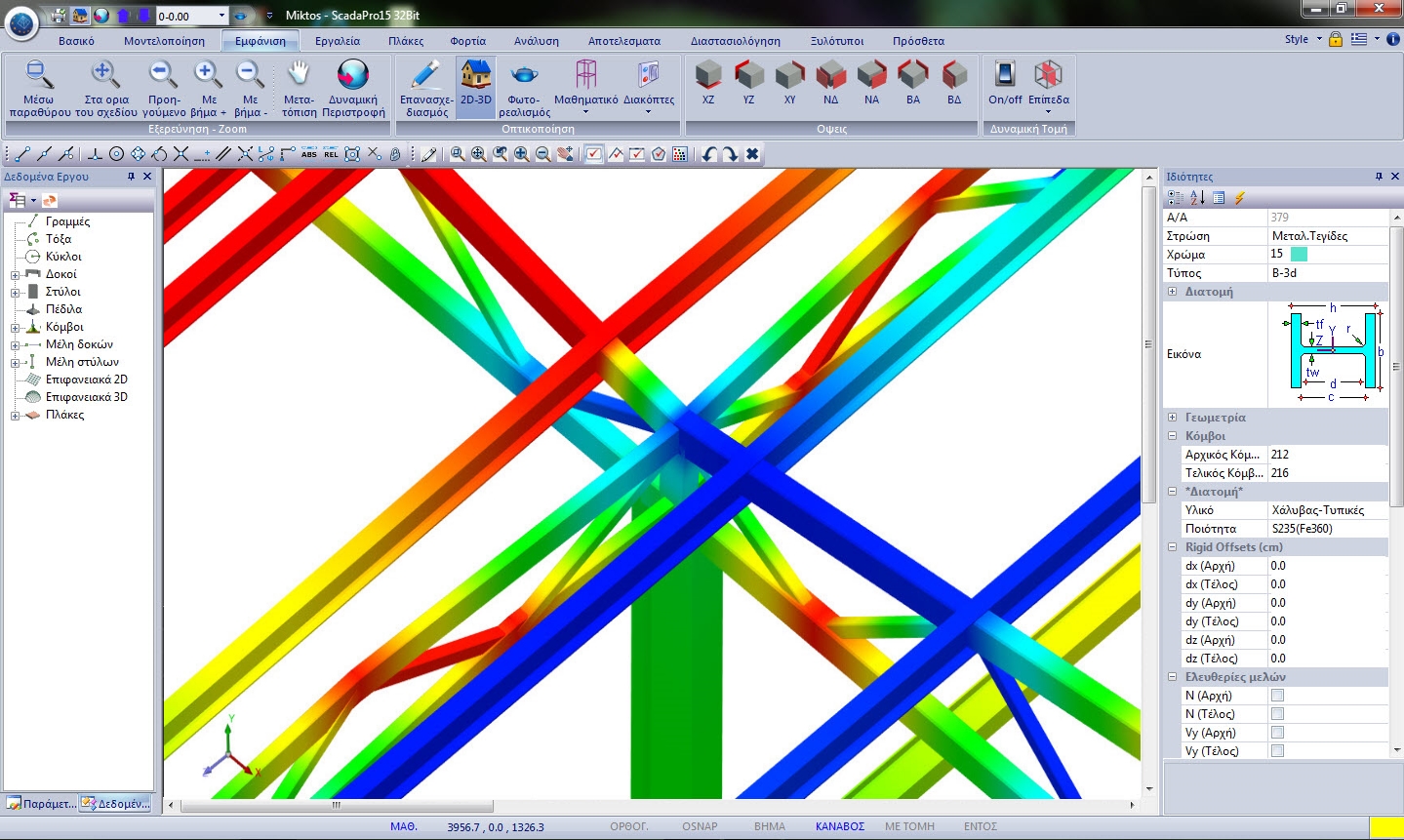The height and width of the screenshot is (840, 1404).
Task: Toggle the 2D-3D view icon
Action: (x=476, y=74)
